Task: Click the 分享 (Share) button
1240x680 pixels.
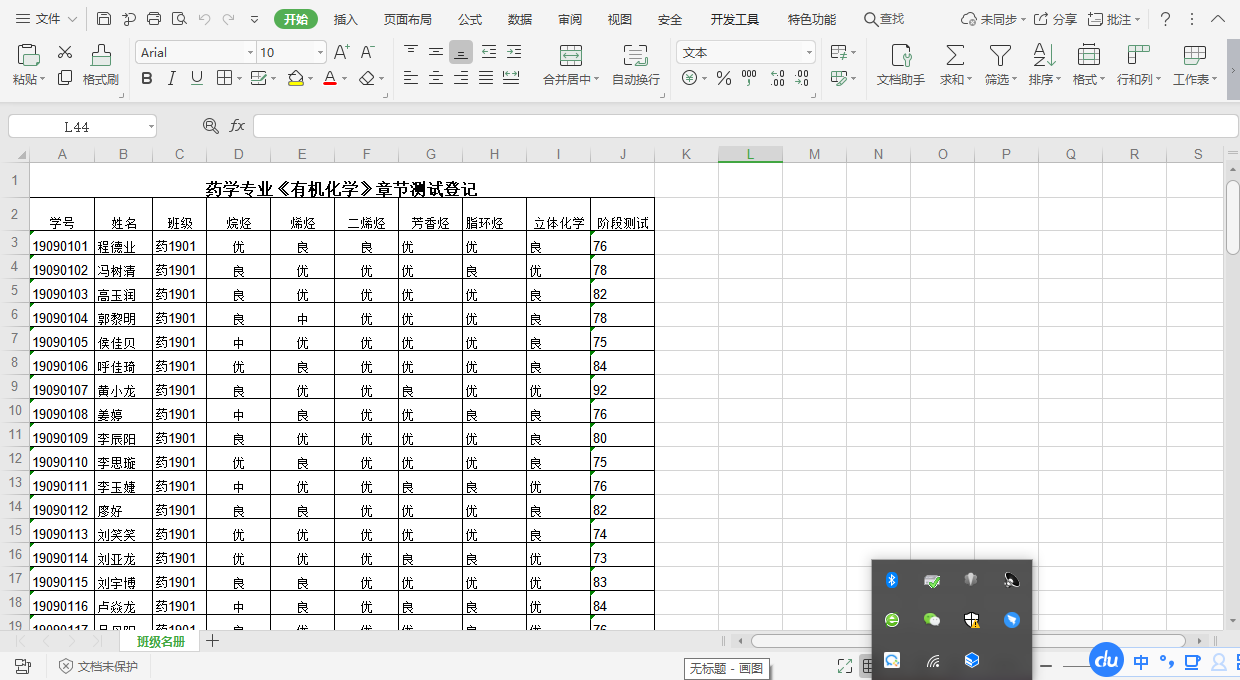Action: pos(1055,19)
